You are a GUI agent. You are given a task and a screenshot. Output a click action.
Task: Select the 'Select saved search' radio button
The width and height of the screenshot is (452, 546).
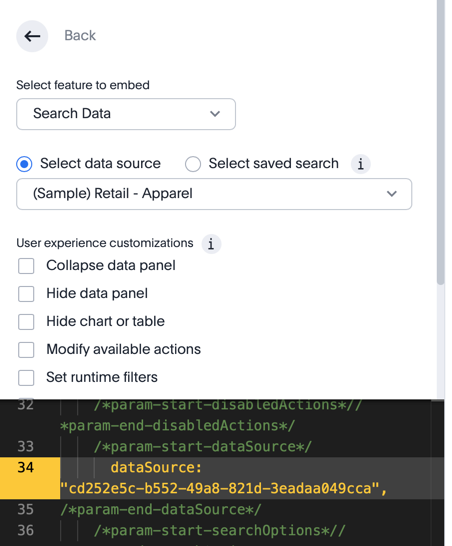pos(193,164)
